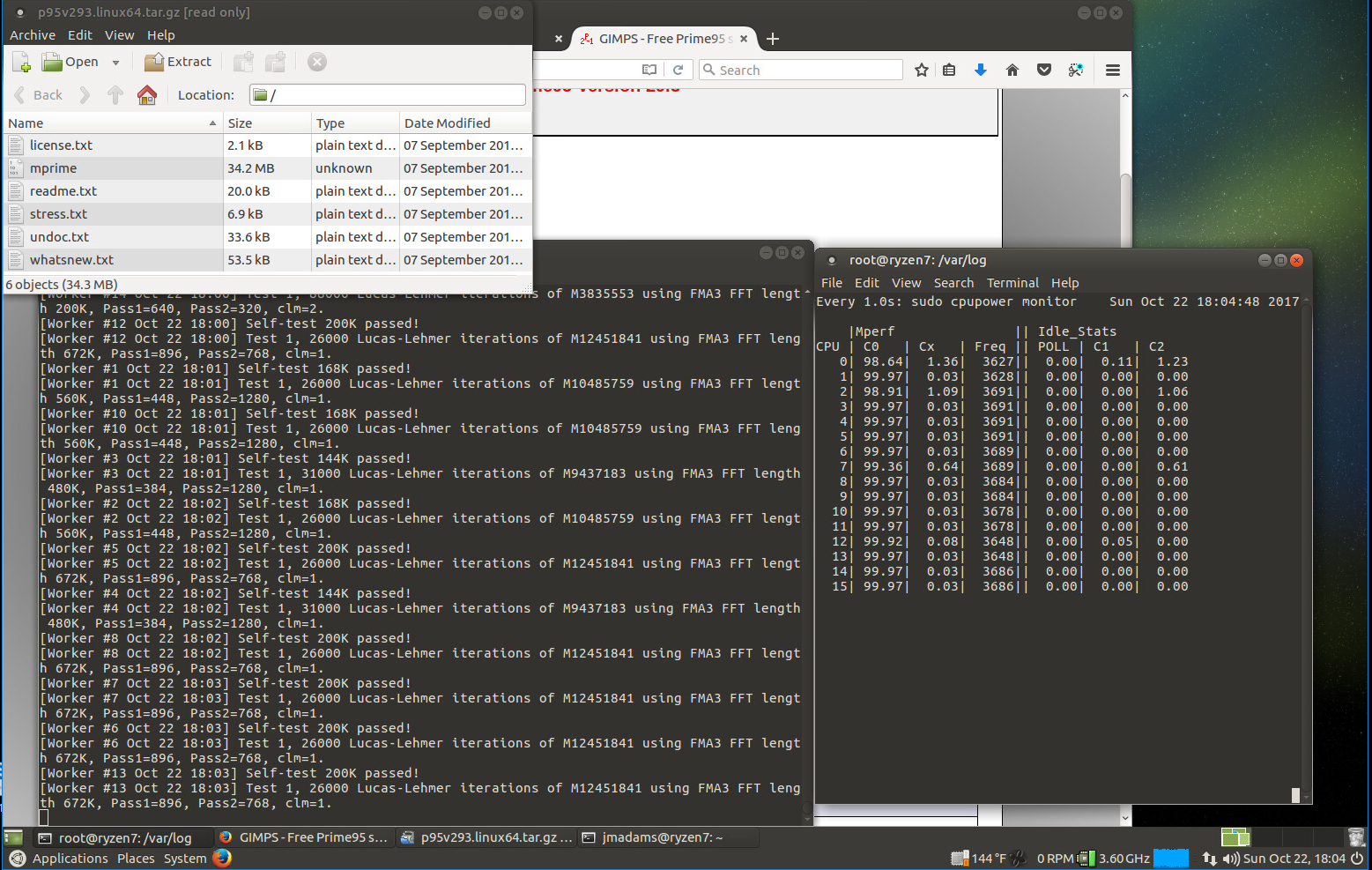
Task: Open an archive with the Open button
Action: click(x=70, y=62)
